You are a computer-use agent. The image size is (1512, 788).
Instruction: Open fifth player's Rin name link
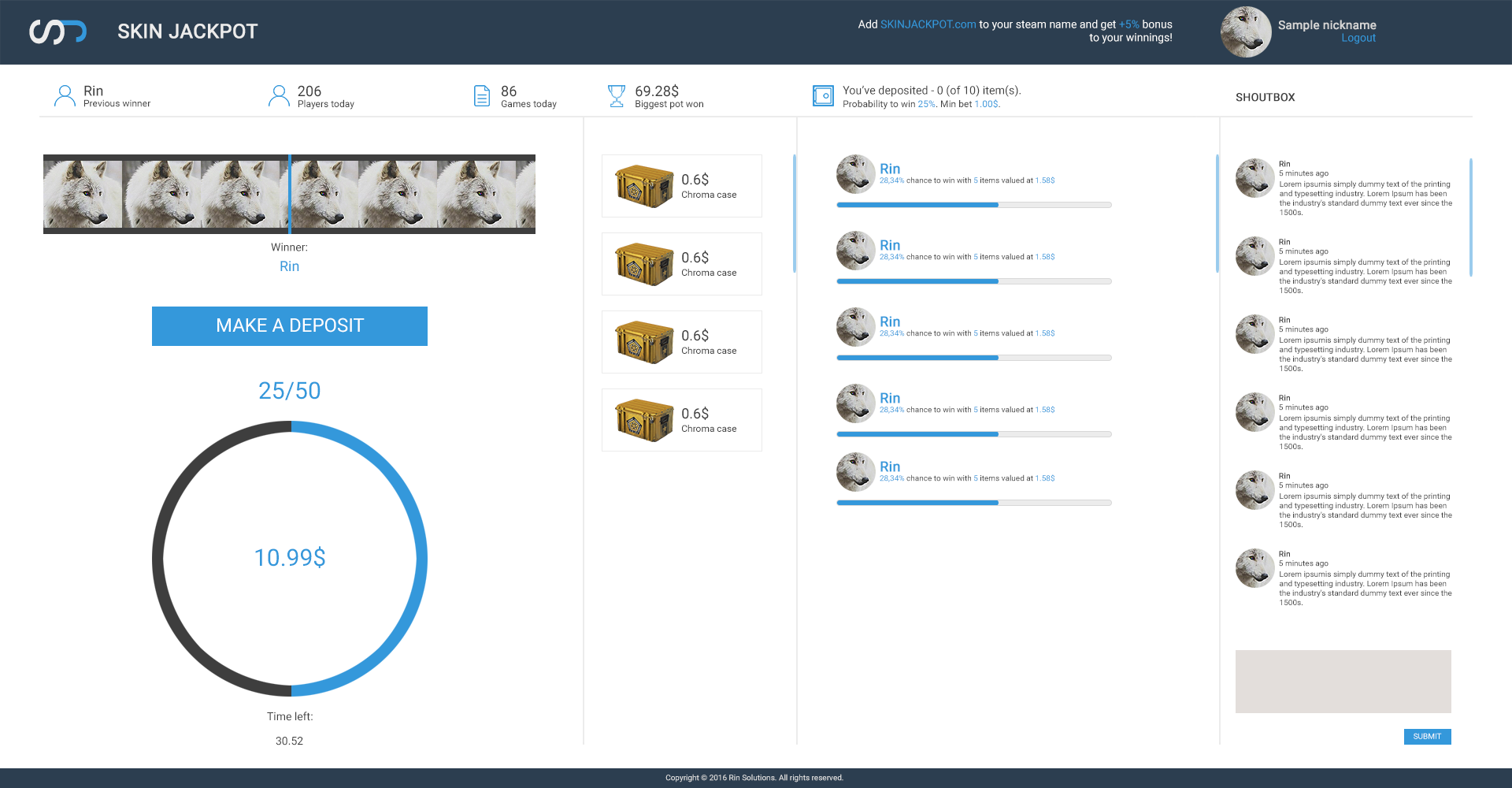(x=890, y=466)
